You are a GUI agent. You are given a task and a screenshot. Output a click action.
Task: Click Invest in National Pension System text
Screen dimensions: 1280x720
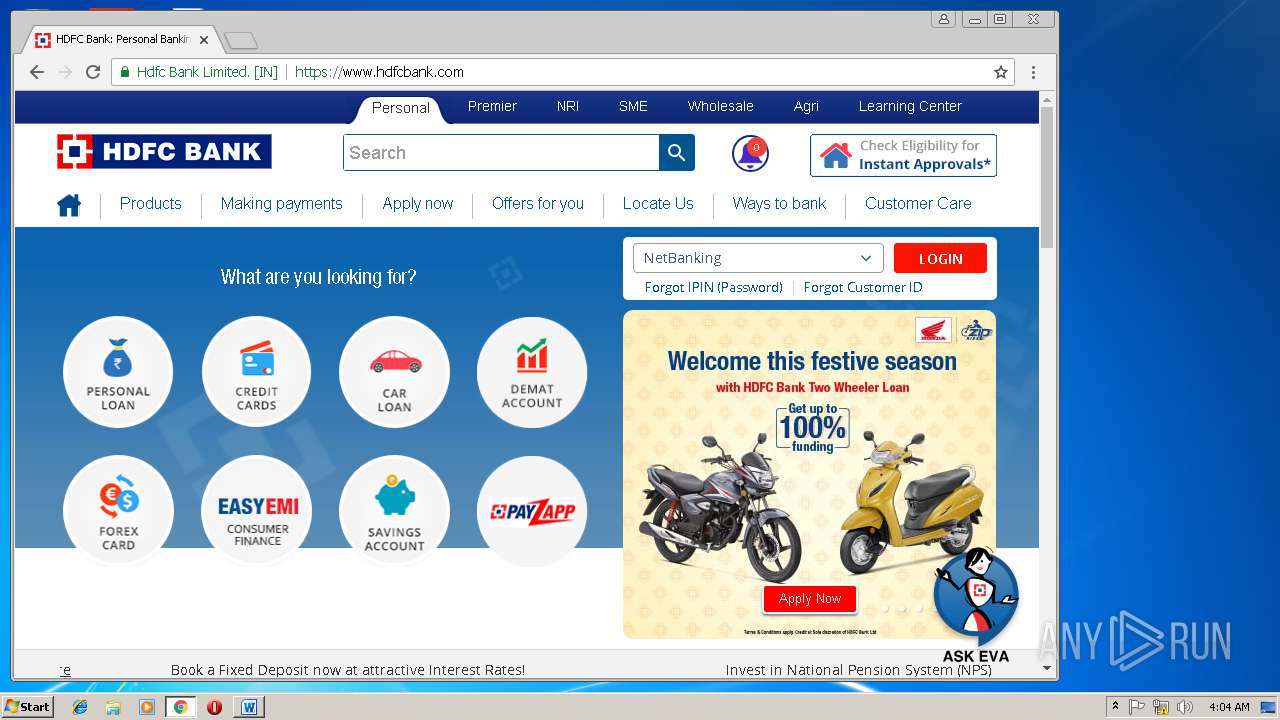858,670
